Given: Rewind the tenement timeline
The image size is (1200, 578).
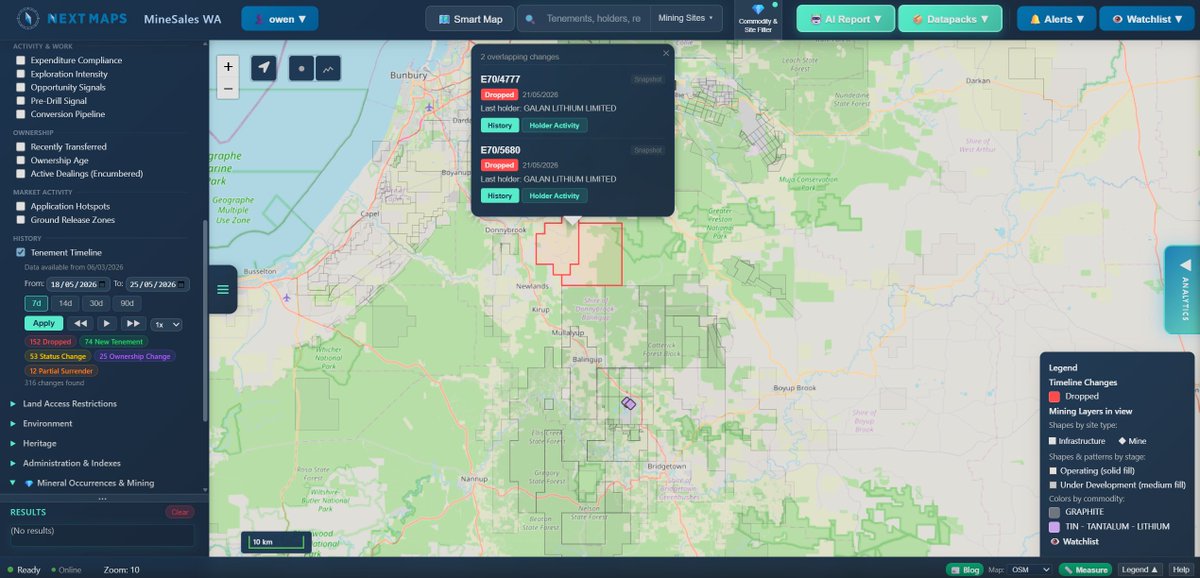Looking at the screenshot, I should (81, 324).
